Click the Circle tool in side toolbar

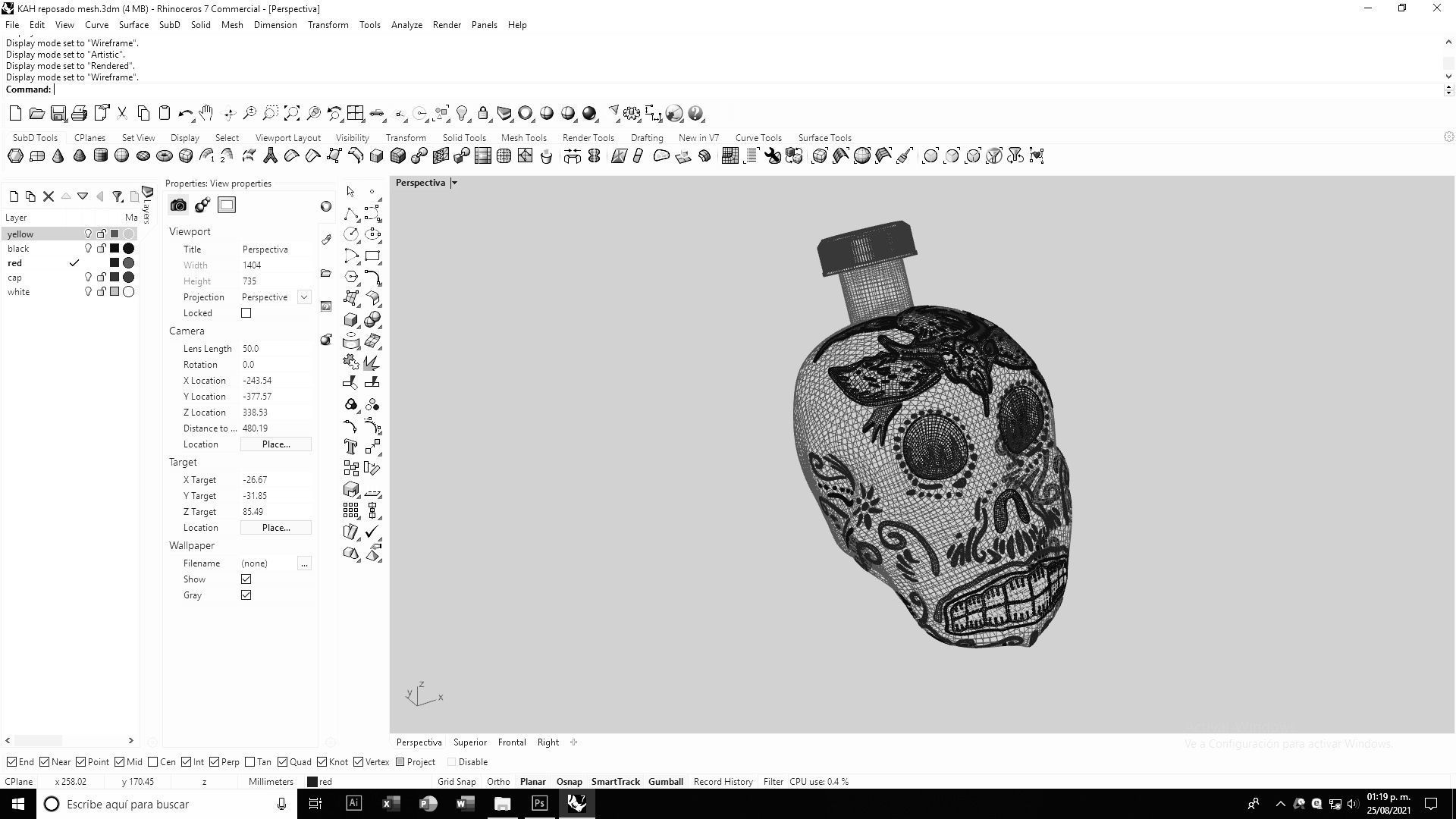click(x=350, y=234)
